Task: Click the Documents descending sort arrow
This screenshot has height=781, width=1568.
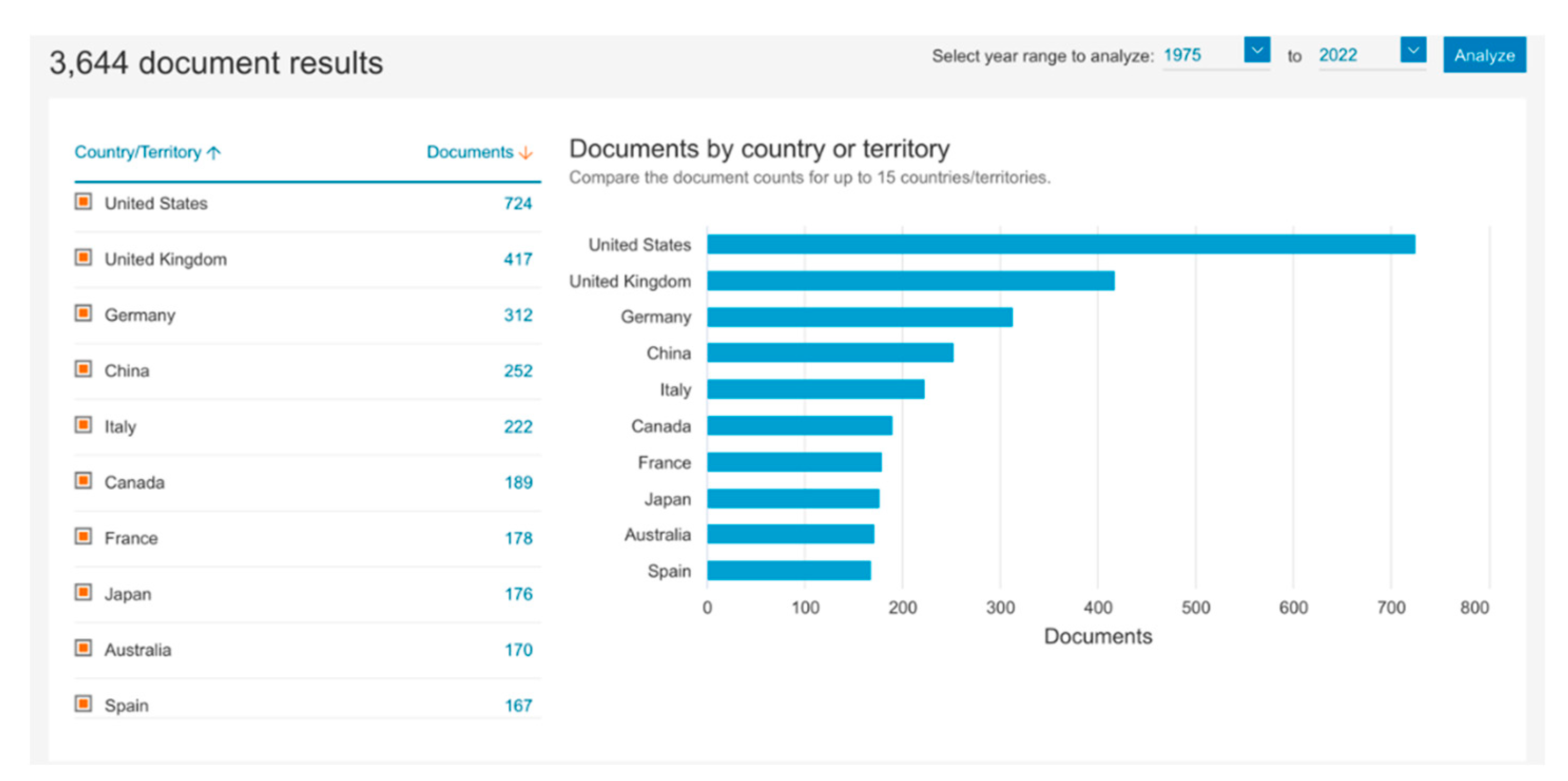Action: tap(527, 153)
